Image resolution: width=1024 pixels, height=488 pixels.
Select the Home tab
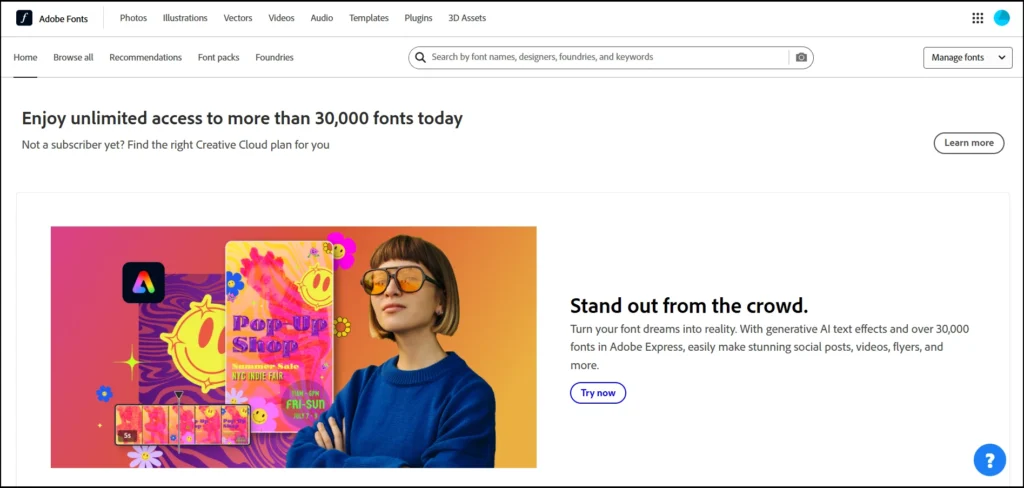point(25,57)
